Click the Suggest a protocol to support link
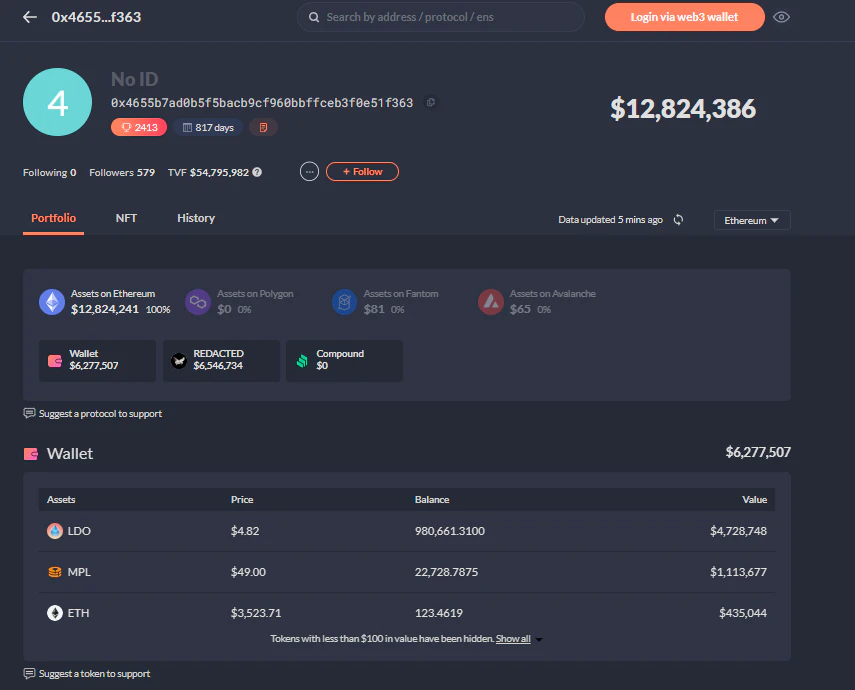This screenshot has height=690, width=855. tap(99, 413)
